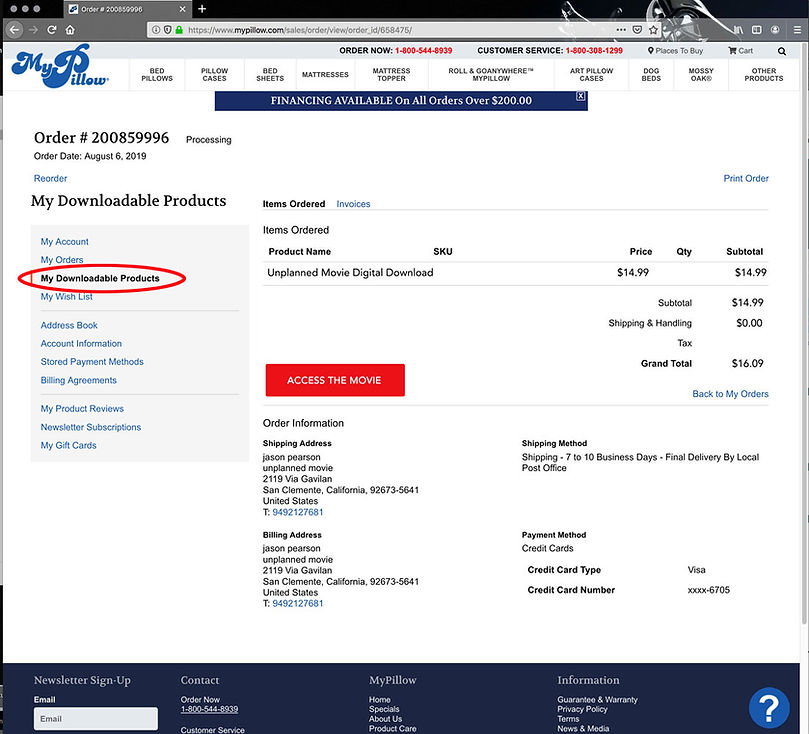The width and height of the screenshot is (809, 734).
Task: Open My Downloadable Products in sidebar
Action: pyautogui.click(x=100, y=278)
